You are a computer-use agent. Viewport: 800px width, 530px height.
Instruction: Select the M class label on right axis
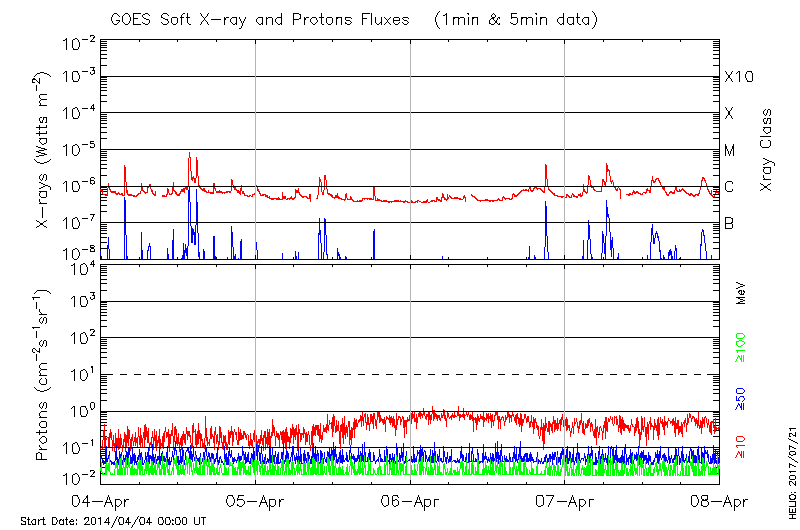730,150
